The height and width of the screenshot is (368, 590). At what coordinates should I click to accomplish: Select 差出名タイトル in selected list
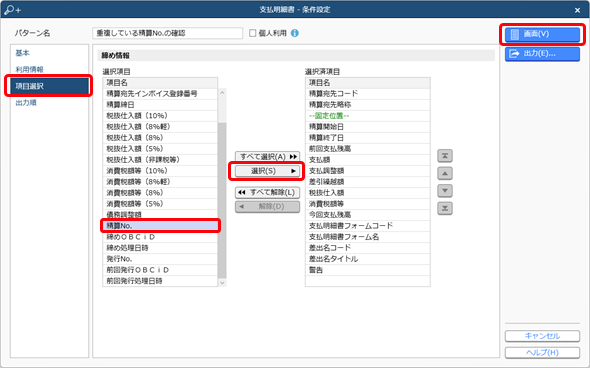[x=368, y=259]
